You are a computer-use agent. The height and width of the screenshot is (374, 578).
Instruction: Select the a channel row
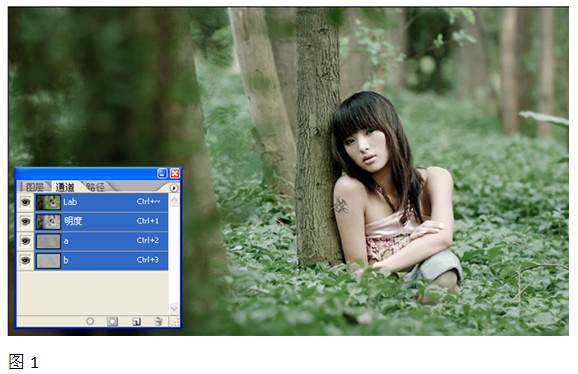(101, 241)
